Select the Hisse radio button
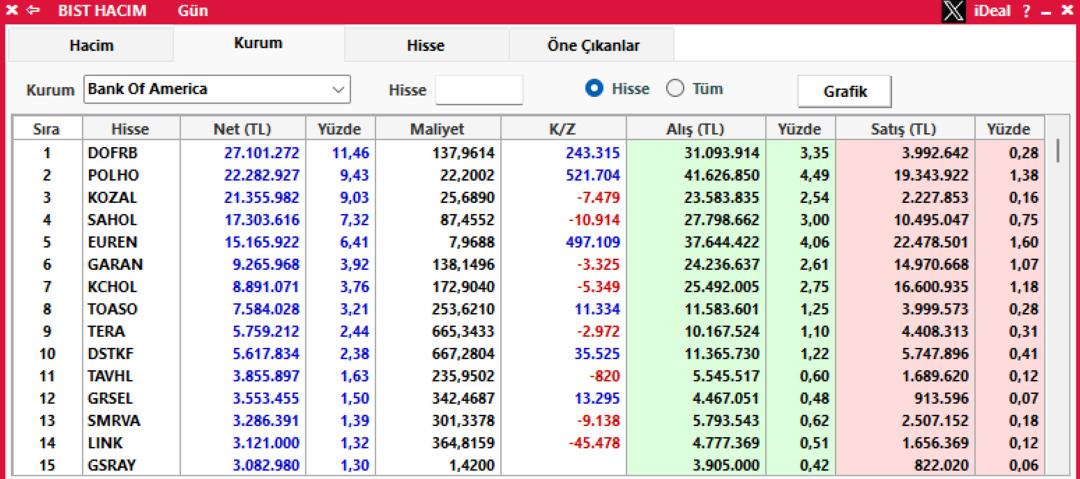This screenshot has height=479, width=1080. pos(594,89)
